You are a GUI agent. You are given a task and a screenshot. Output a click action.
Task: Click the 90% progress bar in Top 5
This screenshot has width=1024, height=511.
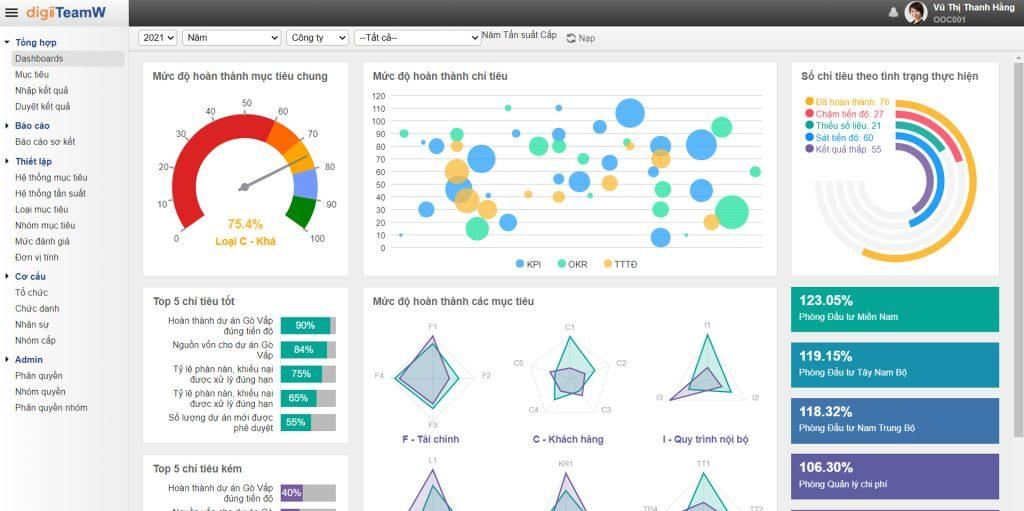(307, 325)
